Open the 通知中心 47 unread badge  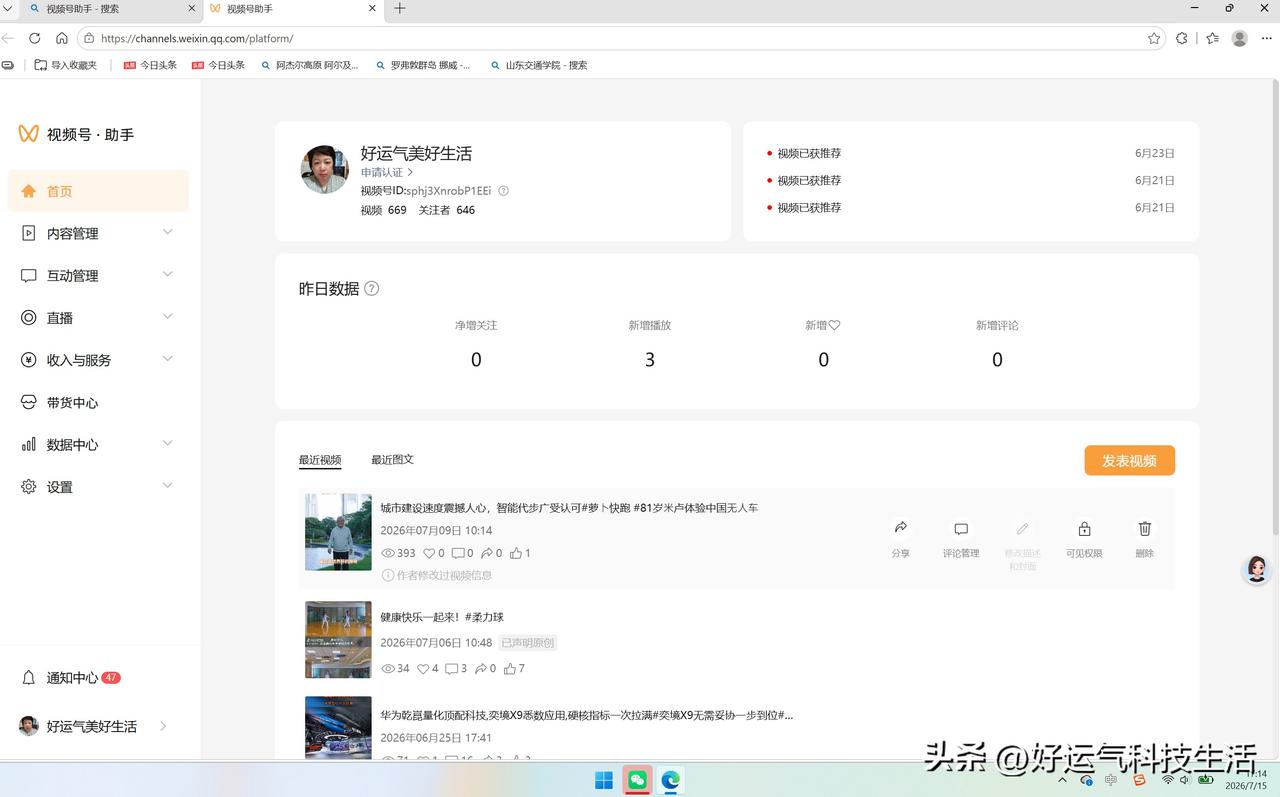coord(111,677)
